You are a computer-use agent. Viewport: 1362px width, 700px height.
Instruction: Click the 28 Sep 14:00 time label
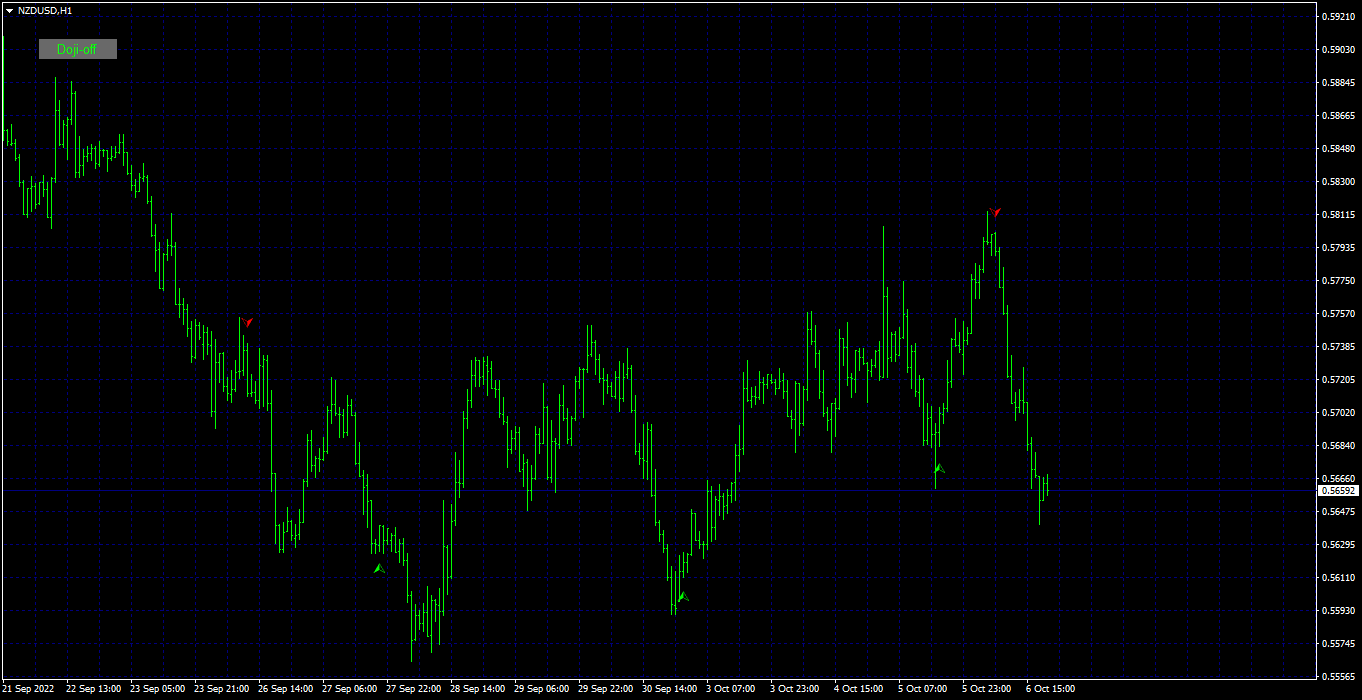point(477,689)
